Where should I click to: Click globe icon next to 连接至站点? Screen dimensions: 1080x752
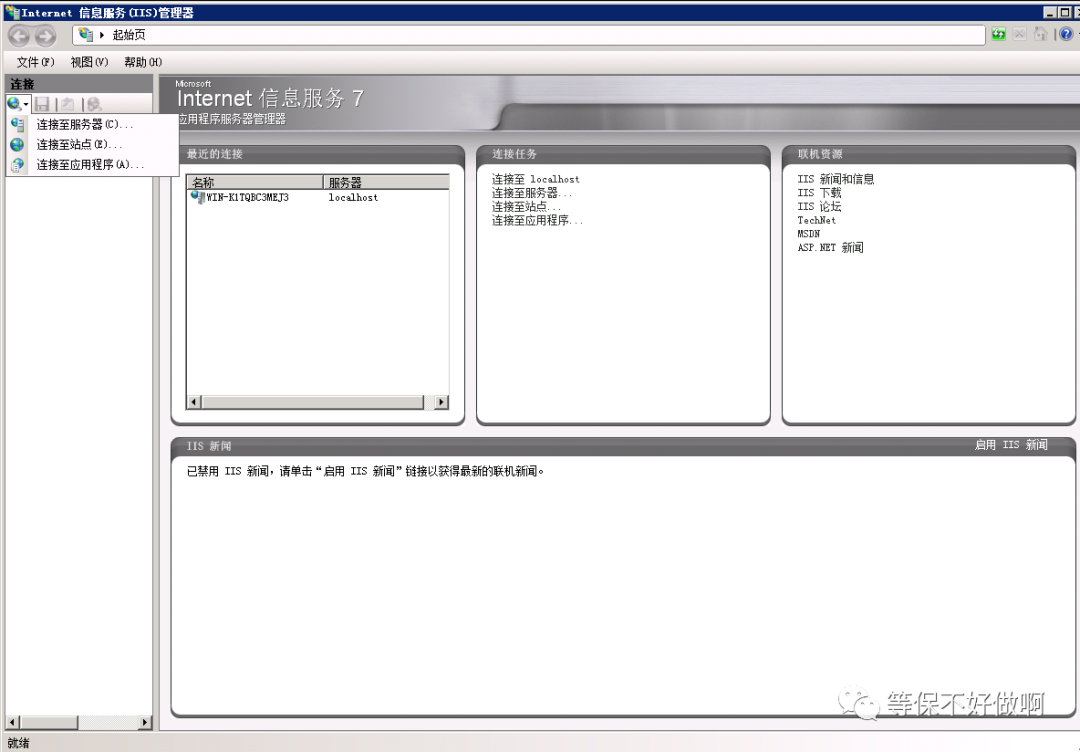[x=17, y=145]
